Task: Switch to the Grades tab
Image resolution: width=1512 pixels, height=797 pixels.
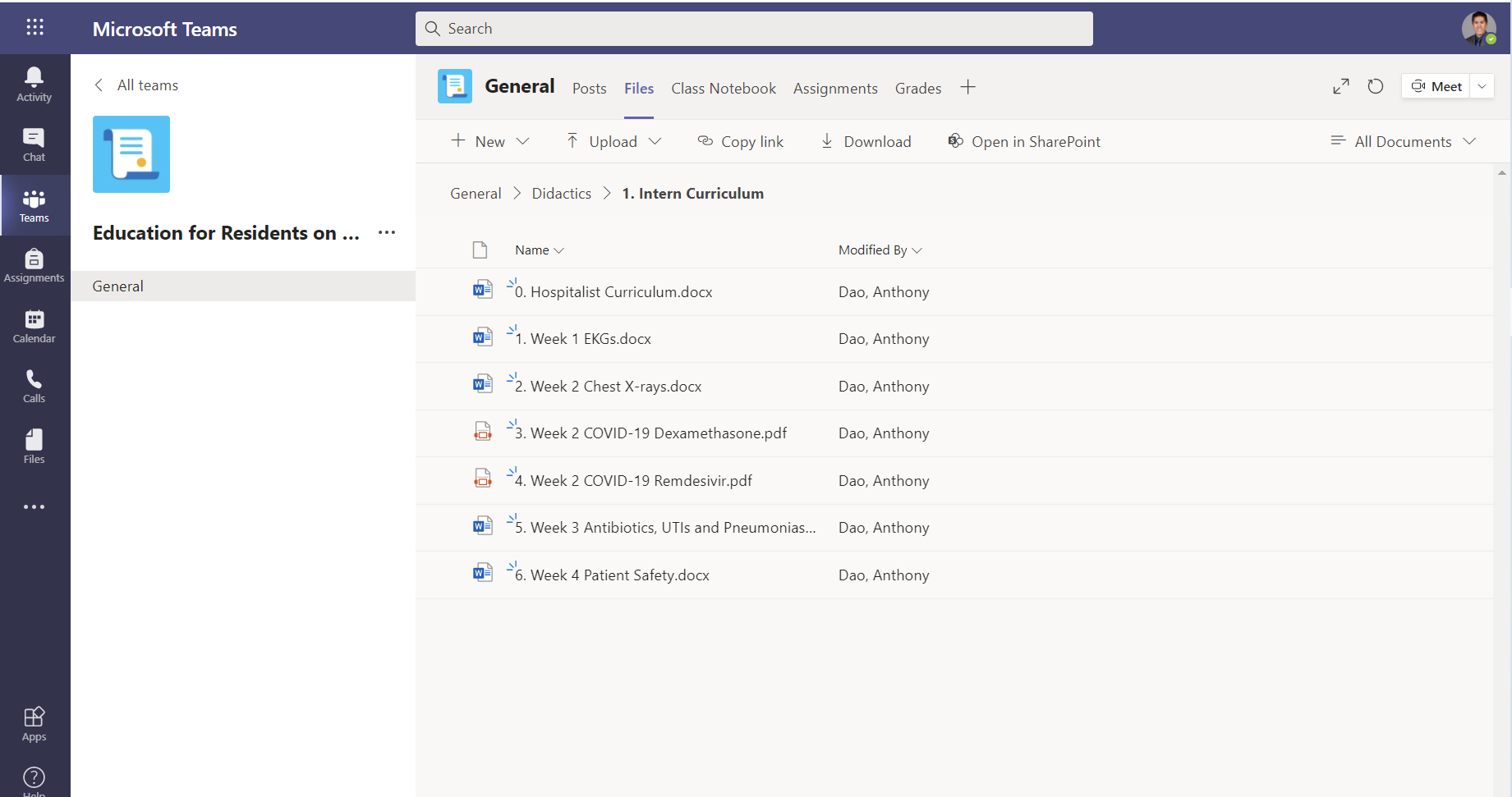Action: pos(917,88)
